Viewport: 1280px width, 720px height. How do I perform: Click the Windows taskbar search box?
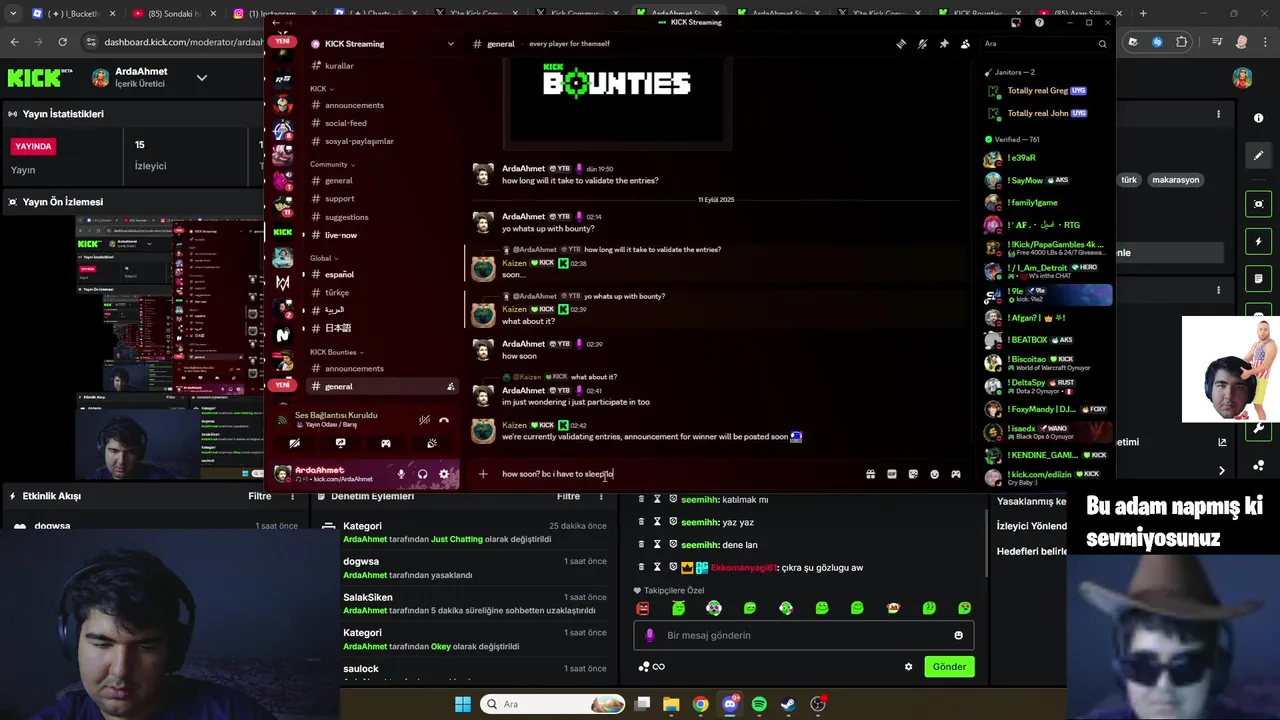554,704
